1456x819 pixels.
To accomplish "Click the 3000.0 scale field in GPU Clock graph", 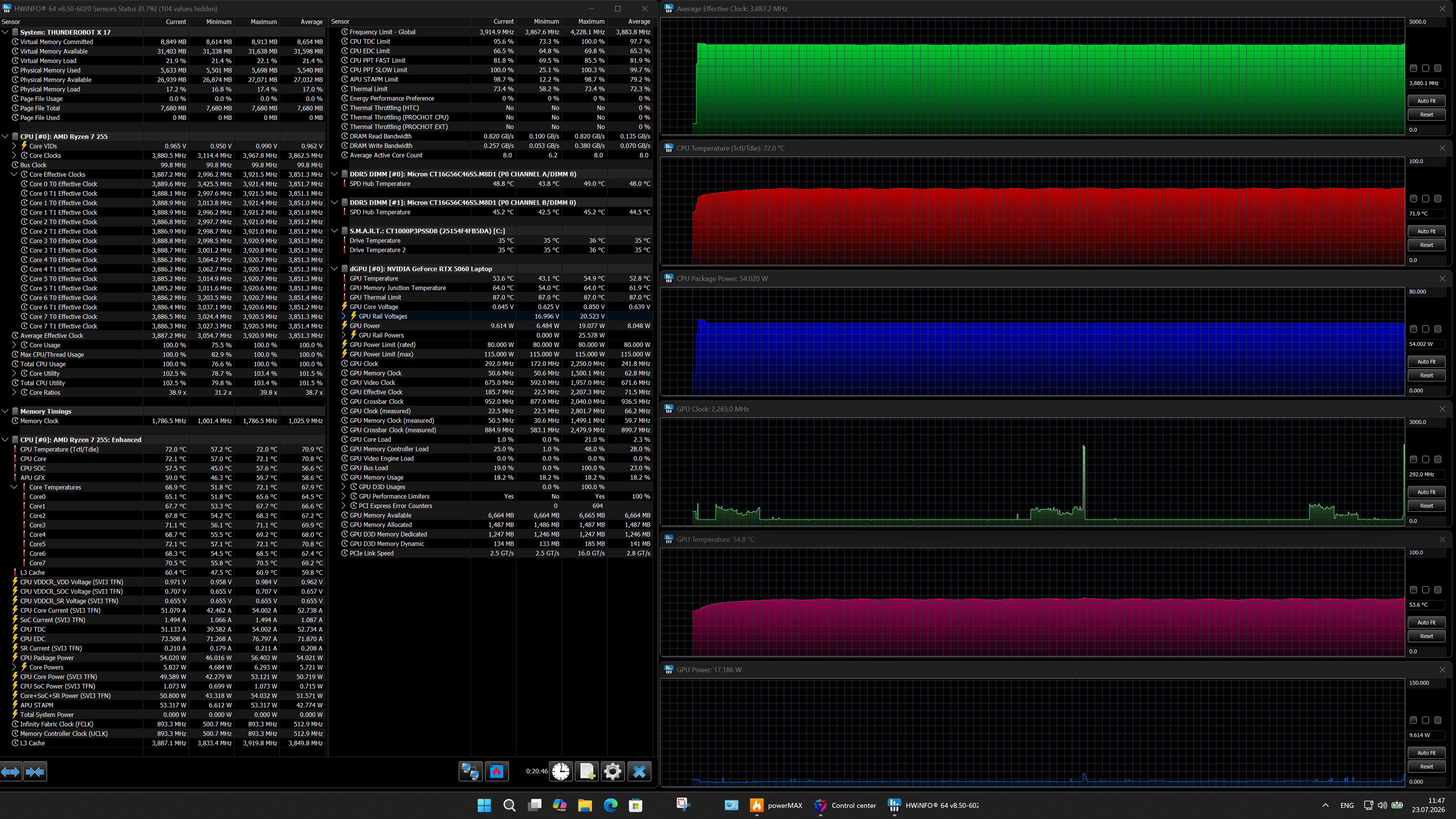I will [x=1426, y=422].
